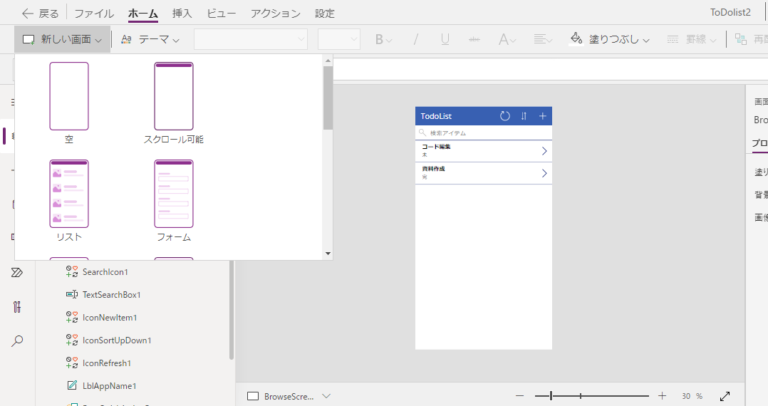
Task: Open the BrowseScreen selector dropdown
Action: point(326,396)
